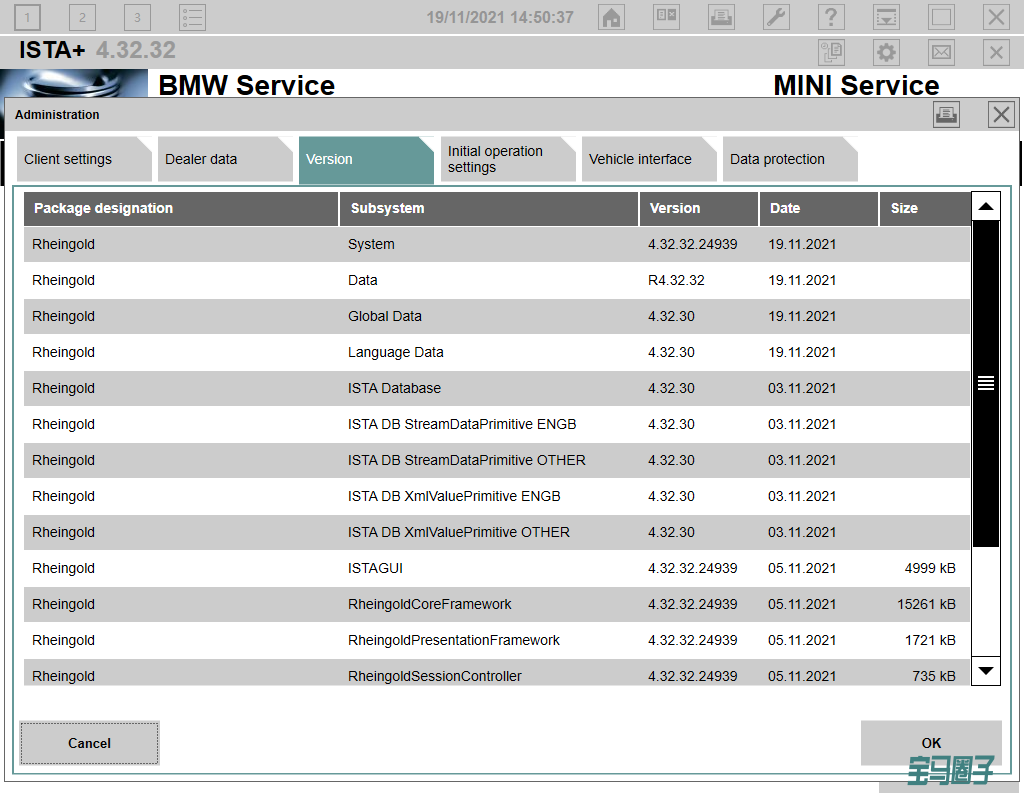Click the Date column header
Image resolution: width=1024 pixels, height=800 pixels.
pyautogui.click(x=819, y=208)
